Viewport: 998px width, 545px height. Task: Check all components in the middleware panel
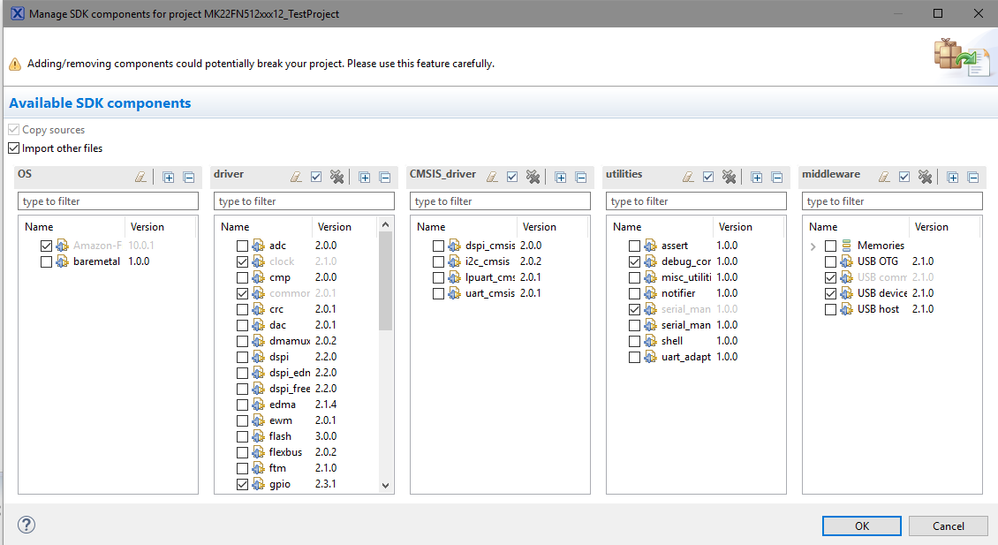[904, 177]
